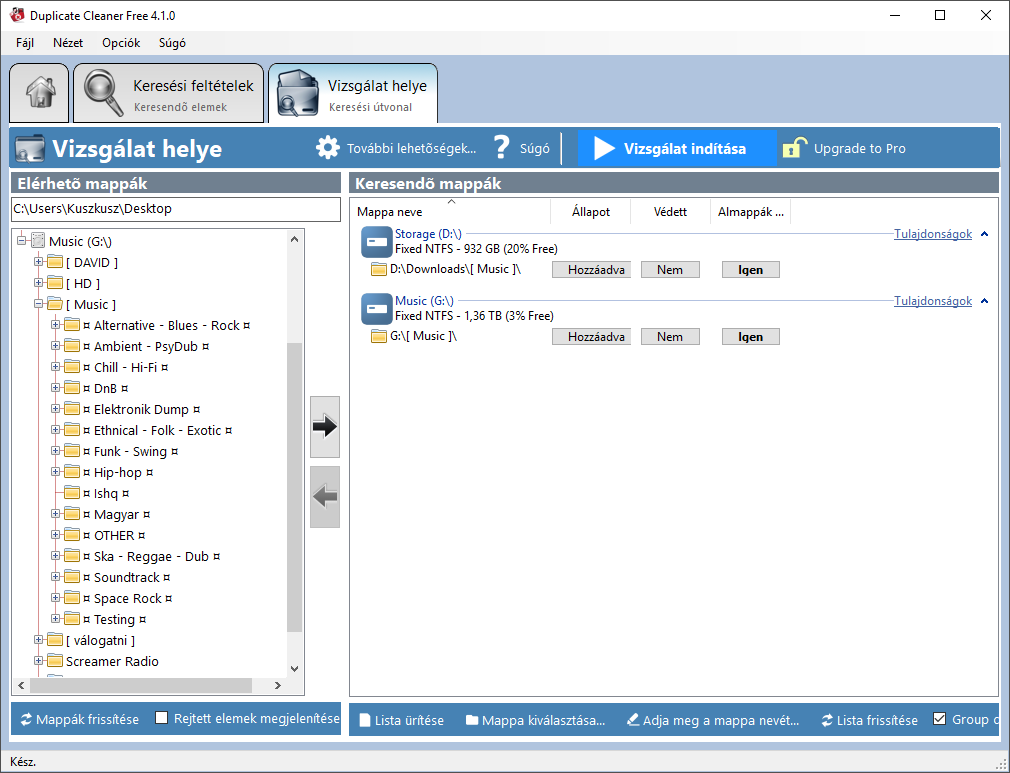Click the play icon of Vizsgálat indítása
The height and width of the screenshot is (773, 1010).
[604, 148]
